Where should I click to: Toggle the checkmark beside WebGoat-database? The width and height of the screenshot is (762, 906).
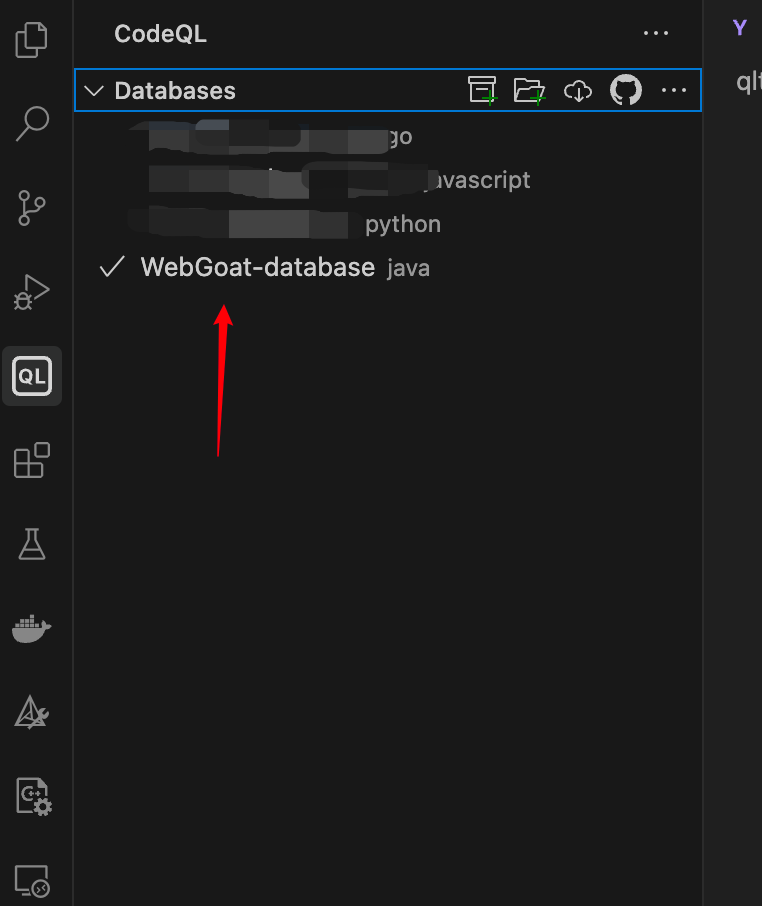(112, 267)
